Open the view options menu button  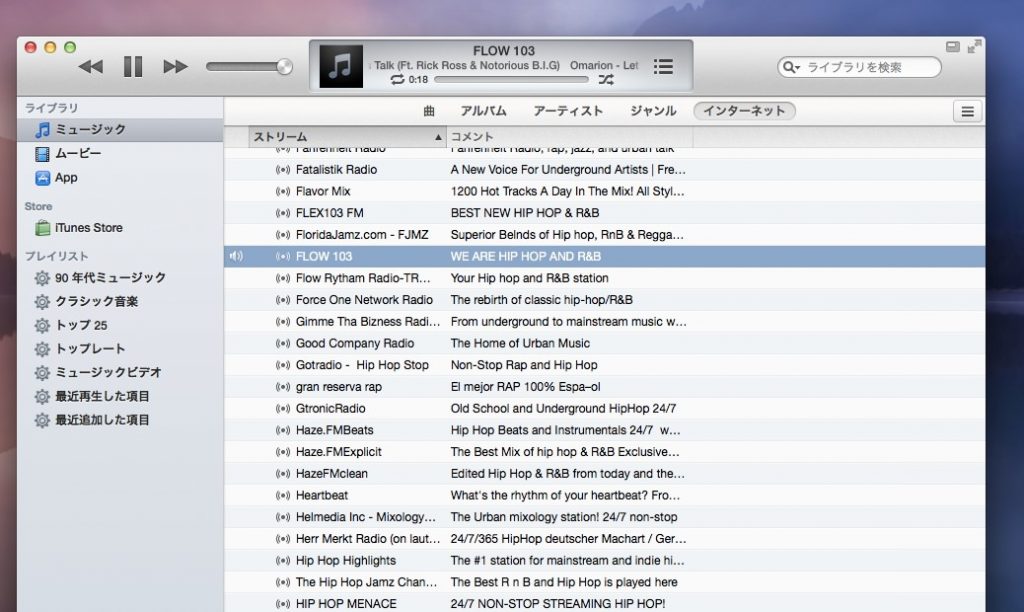pos(967,112)
